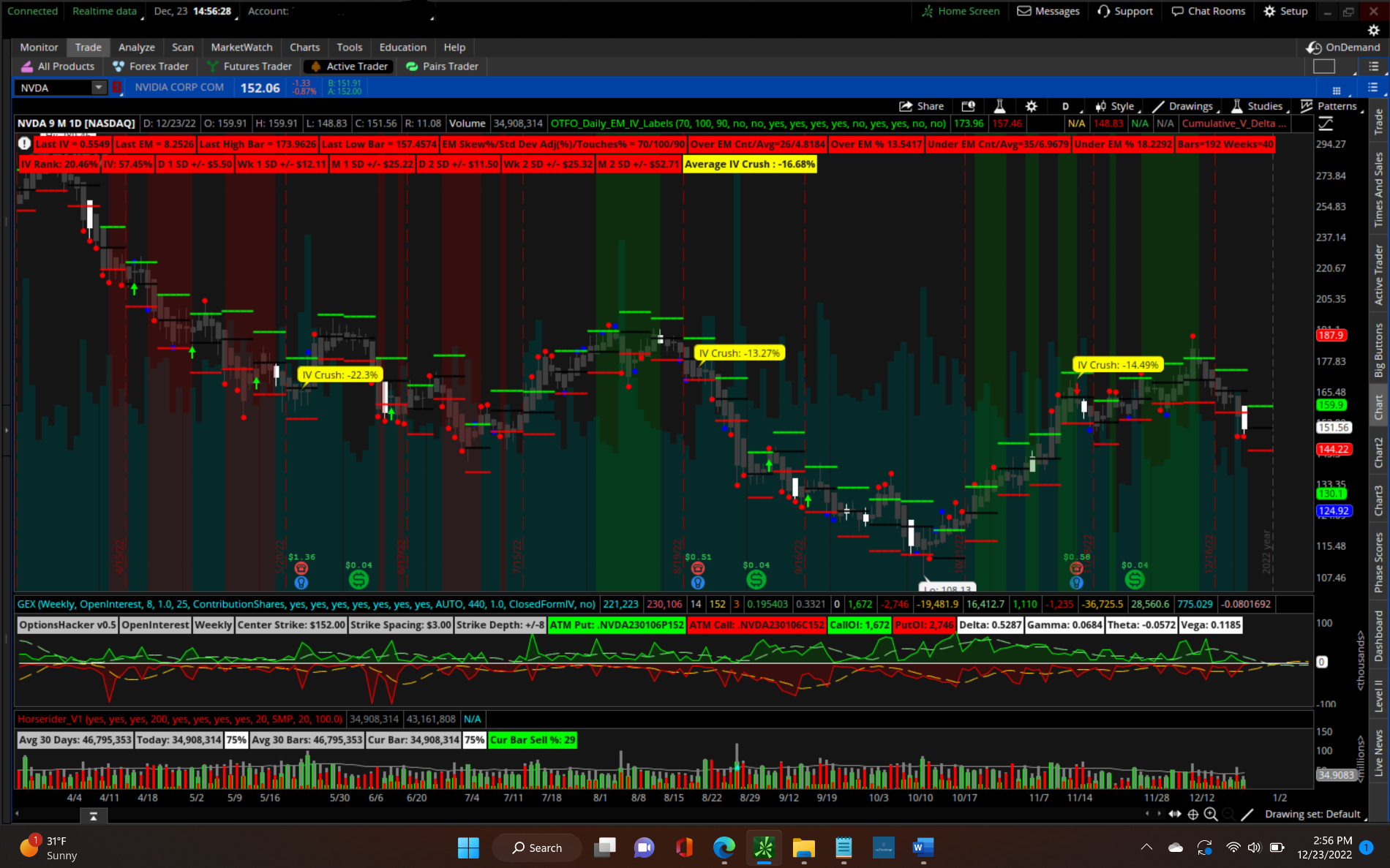Viewport: 1390px width, 868px height.
Task: Open Chat Rooms
Action: click(x=1209, y=11)
